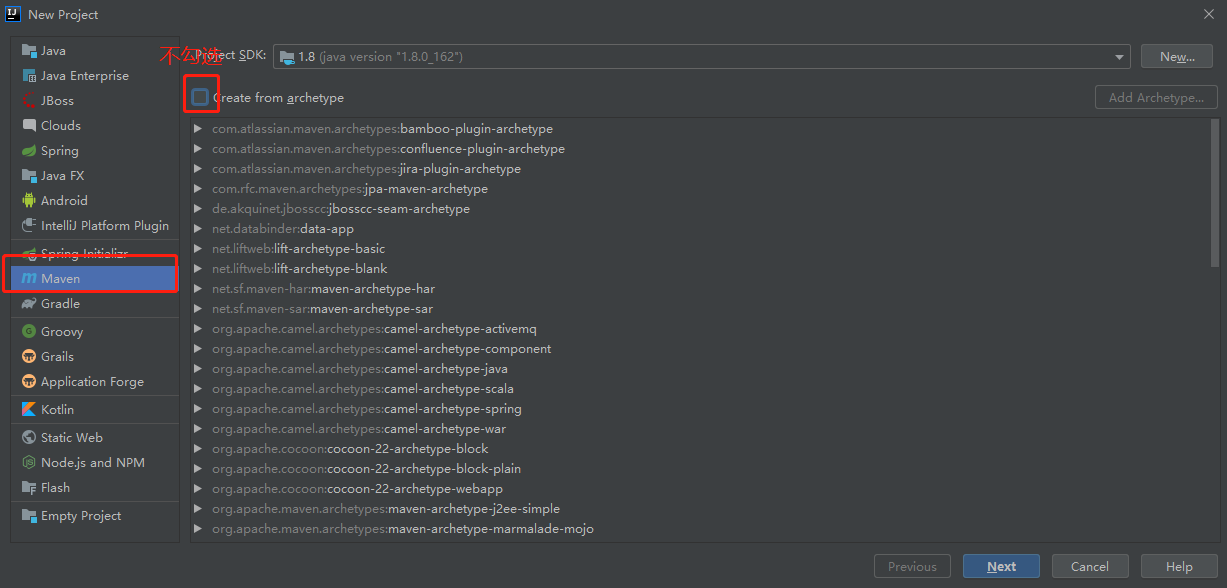Select the Empty Project icon
Viewport: 1227px width, 588px height.
pyautogui.click(x=29, y=516)
